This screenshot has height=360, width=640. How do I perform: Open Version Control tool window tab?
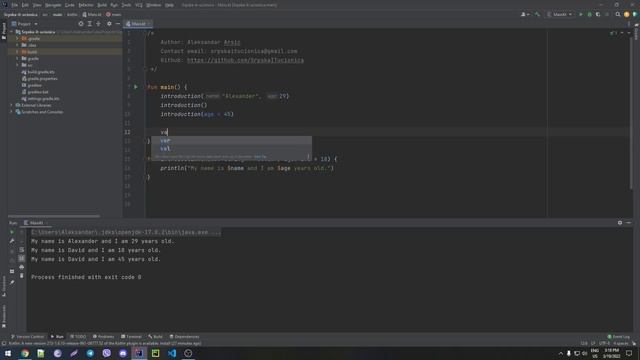click(27, 337)
